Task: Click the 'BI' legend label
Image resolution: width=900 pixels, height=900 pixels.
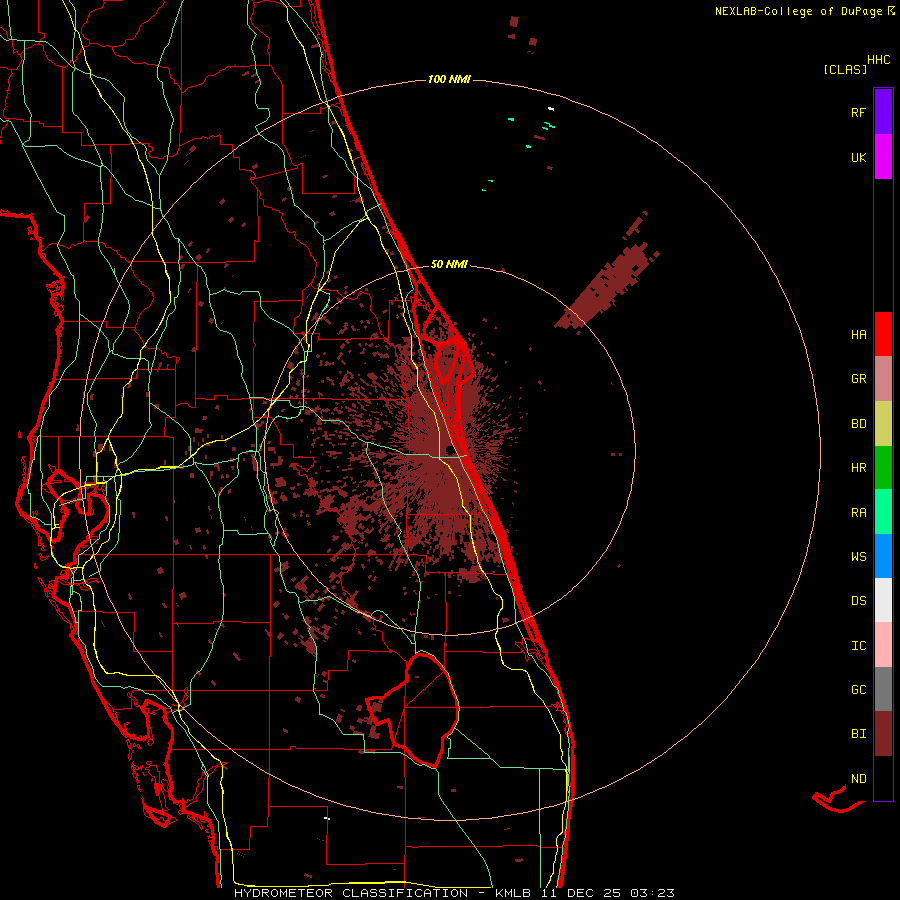Action: [x=858, y=734]
